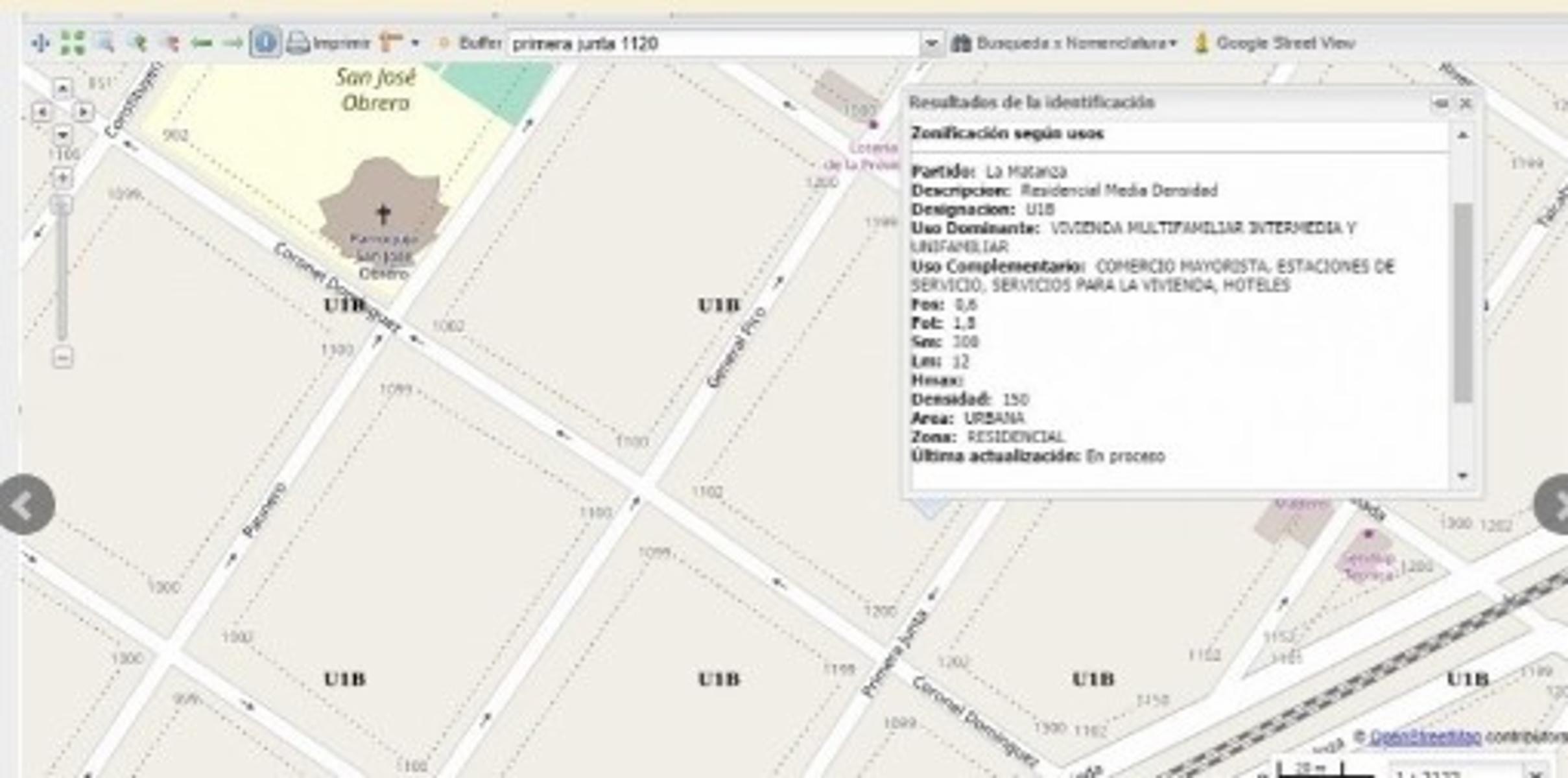Viewport: 1568px width, 778px height.
Task: Go to next map view green arrow
Action: pos(232,43)
